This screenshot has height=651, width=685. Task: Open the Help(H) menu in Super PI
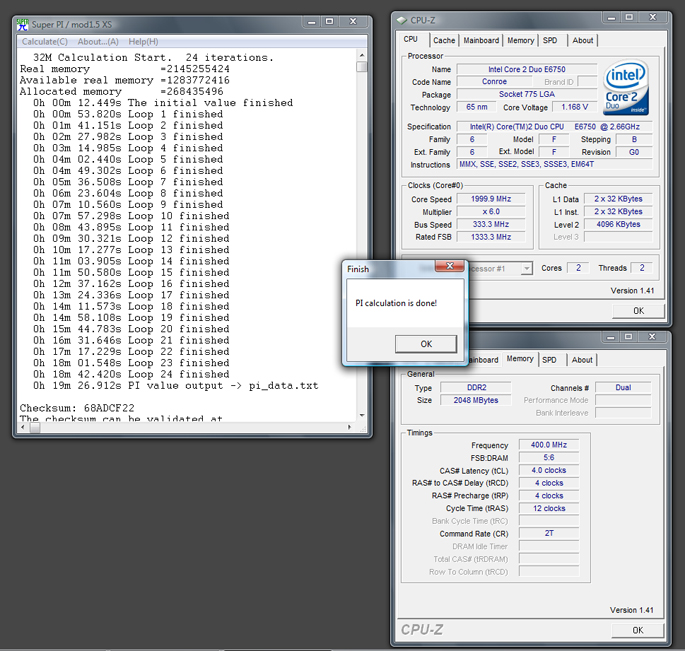pyautogui.click(x=143, y=42)
